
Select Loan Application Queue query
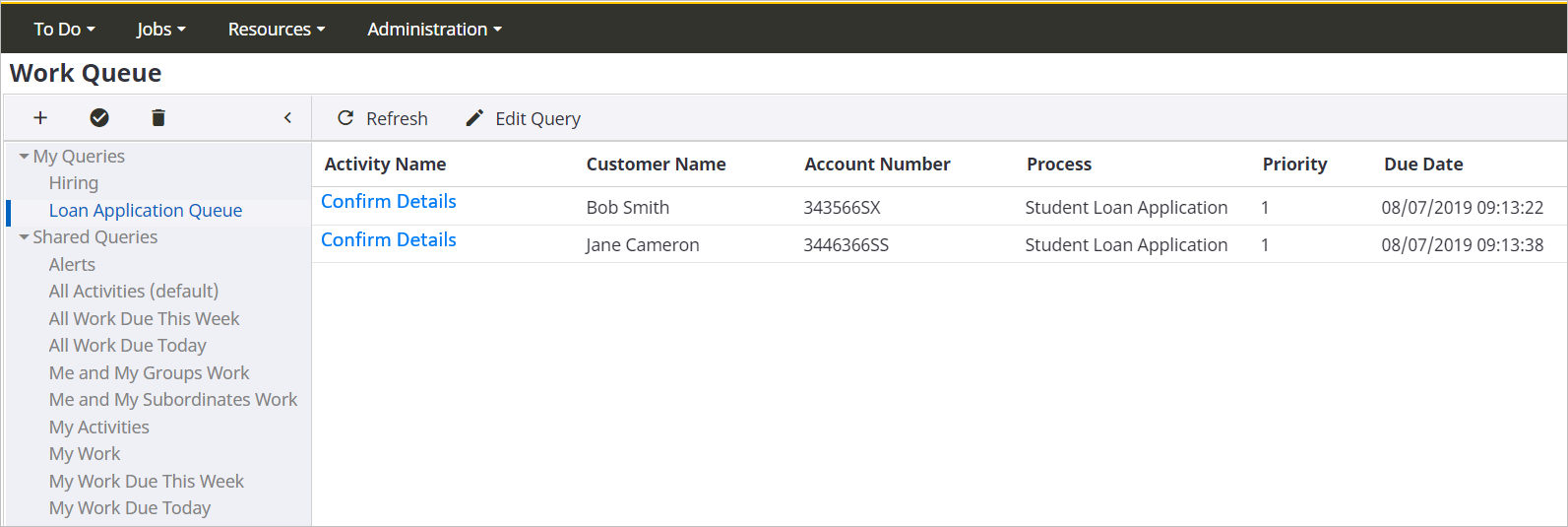(146, 211)
